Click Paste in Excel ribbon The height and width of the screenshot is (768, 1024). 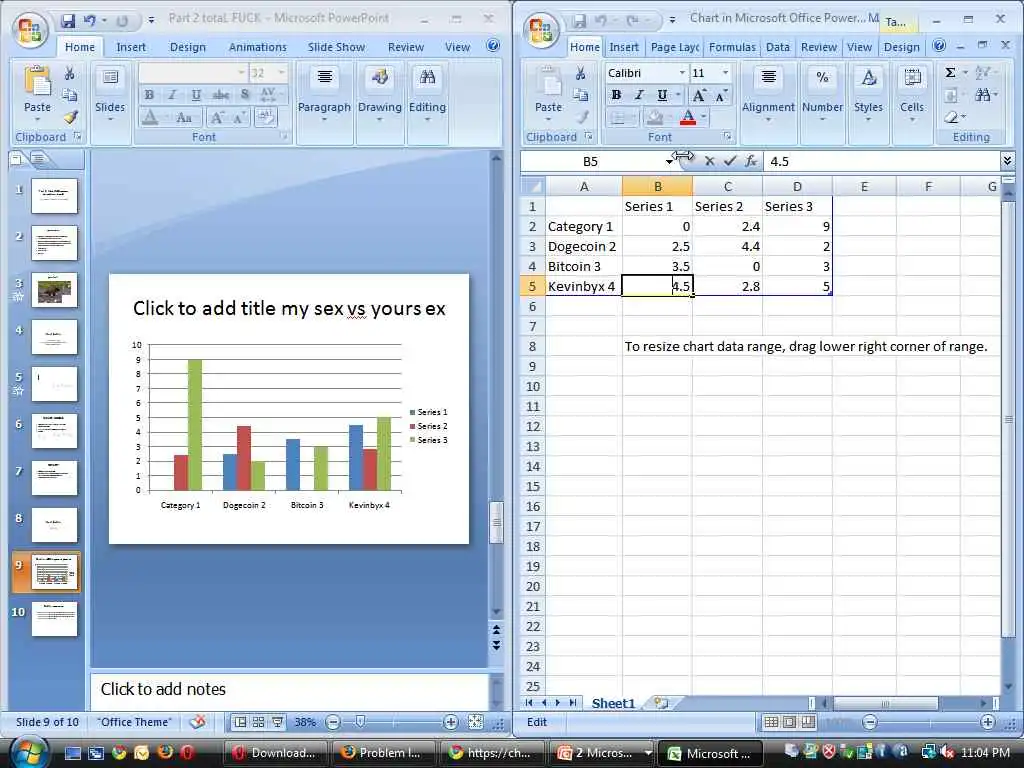coord(548,94)
